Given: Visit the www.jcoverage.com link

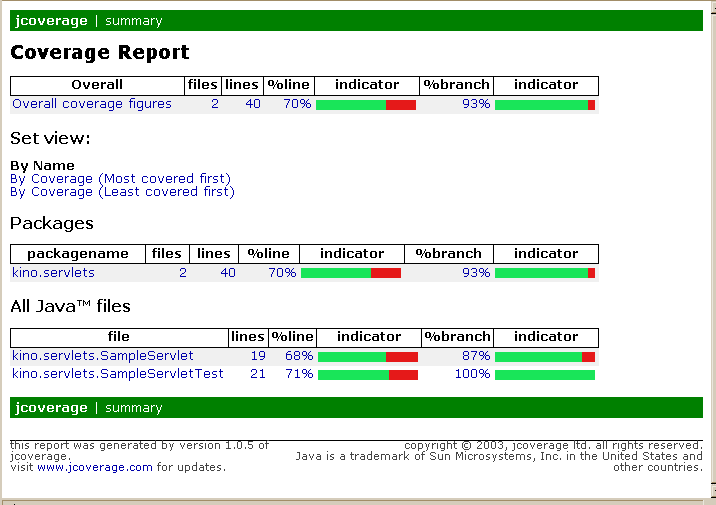Looking at the screenshot, I should [x=95, y=467].
